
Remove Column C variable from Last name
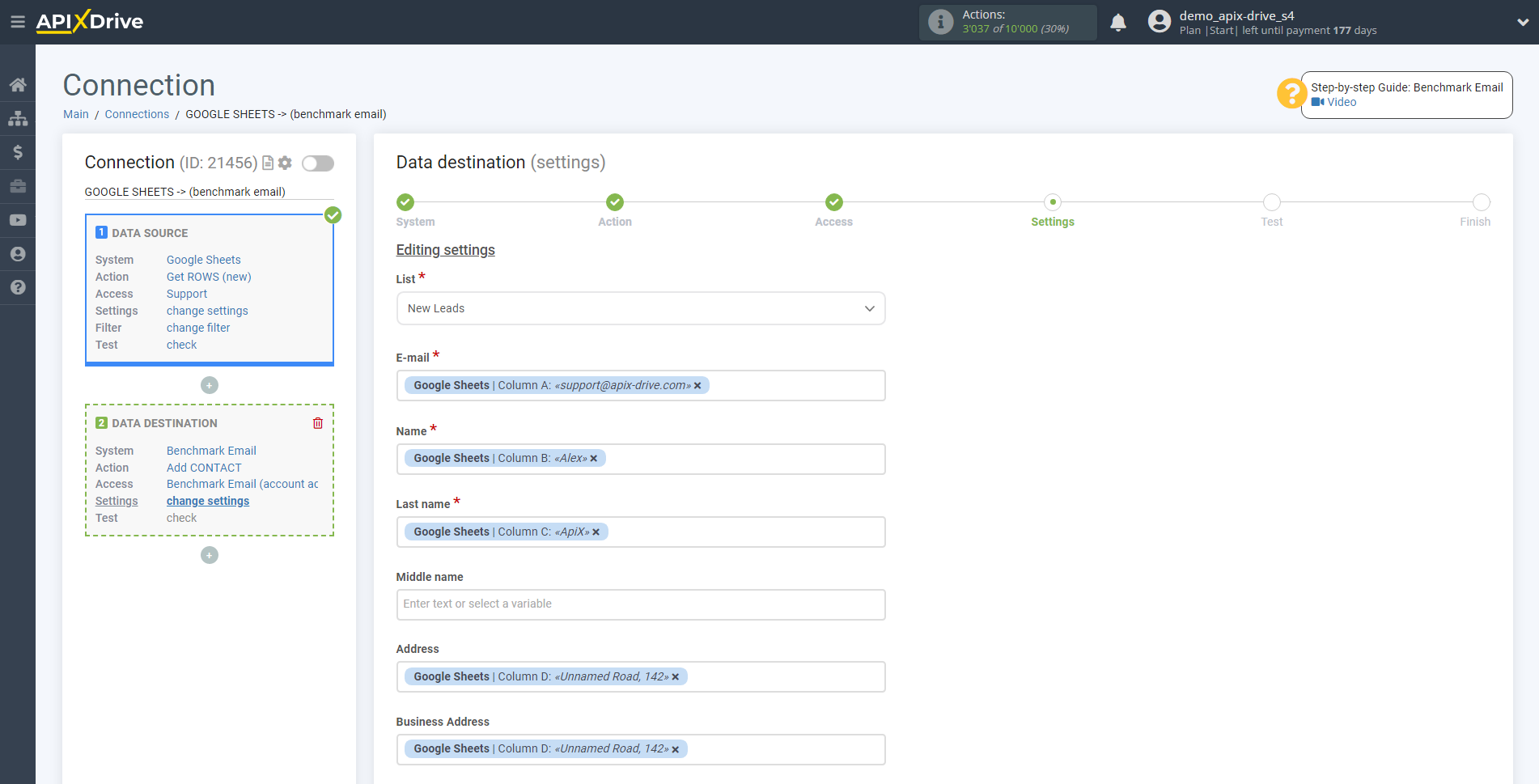(596, 532)
